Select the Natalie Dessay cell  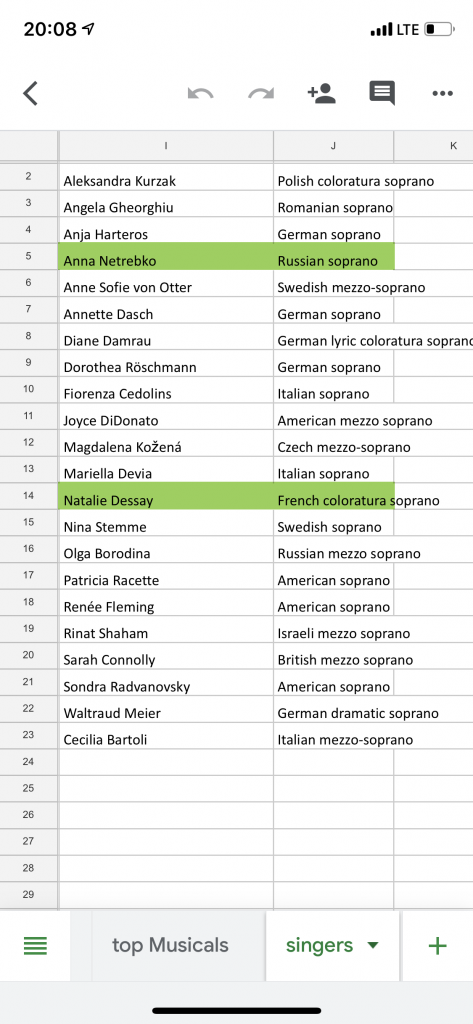(x=166, y=496)
